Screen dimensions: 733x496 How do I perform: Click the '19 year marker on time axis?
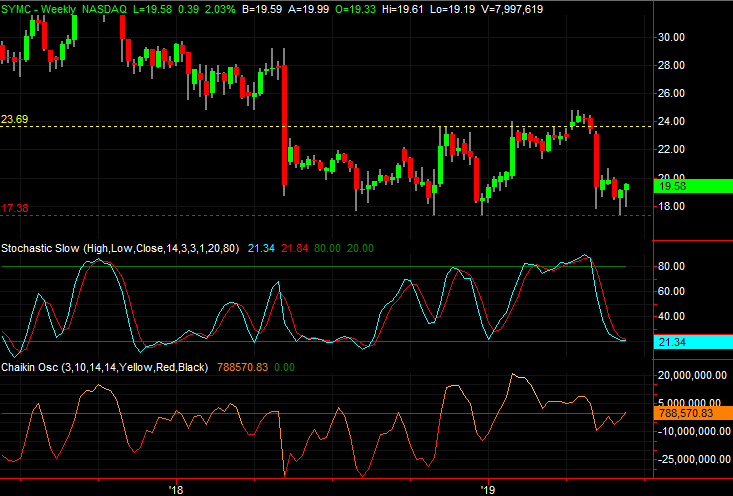pos(488,489)
